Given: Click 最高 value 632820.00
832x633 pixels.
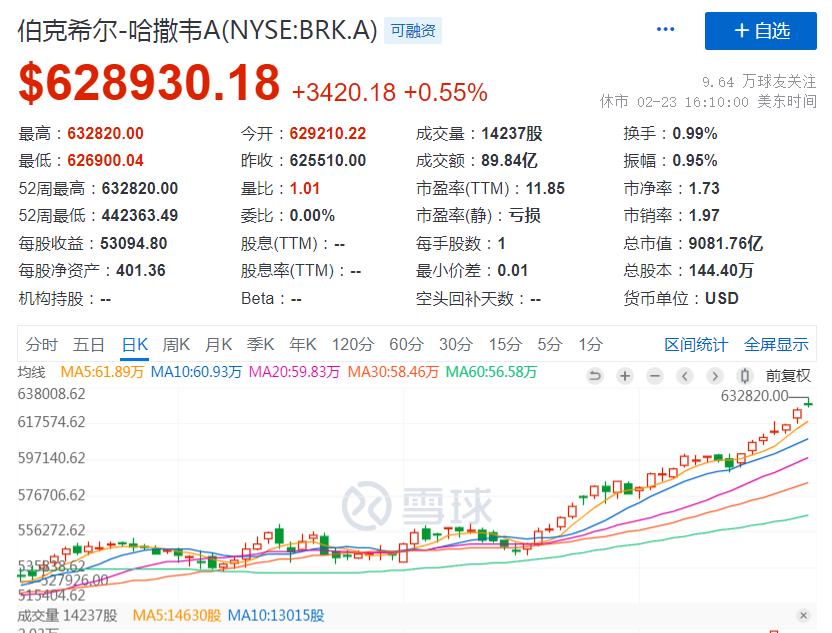Looking at the screenshot, I should (x=106, y=133).
